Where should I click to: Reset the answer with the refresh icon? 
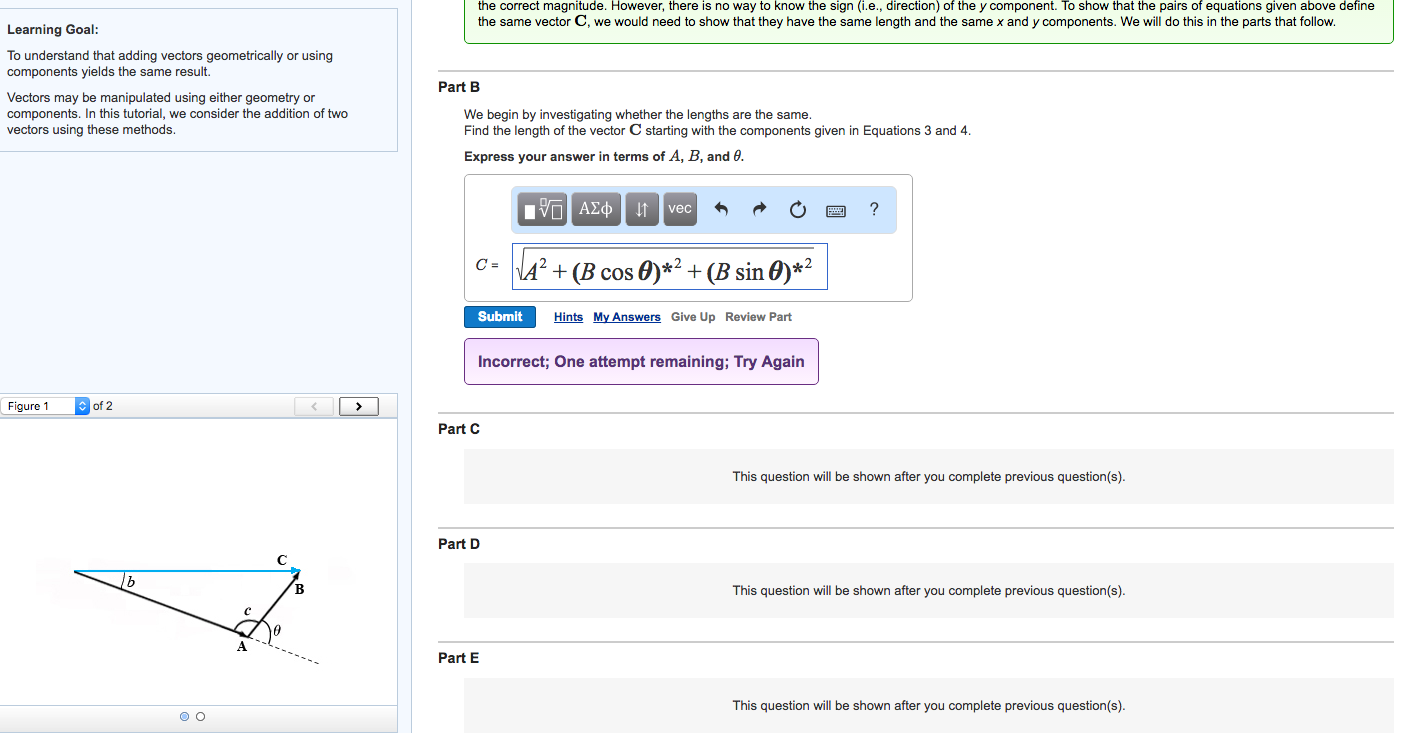click(796, 209)
